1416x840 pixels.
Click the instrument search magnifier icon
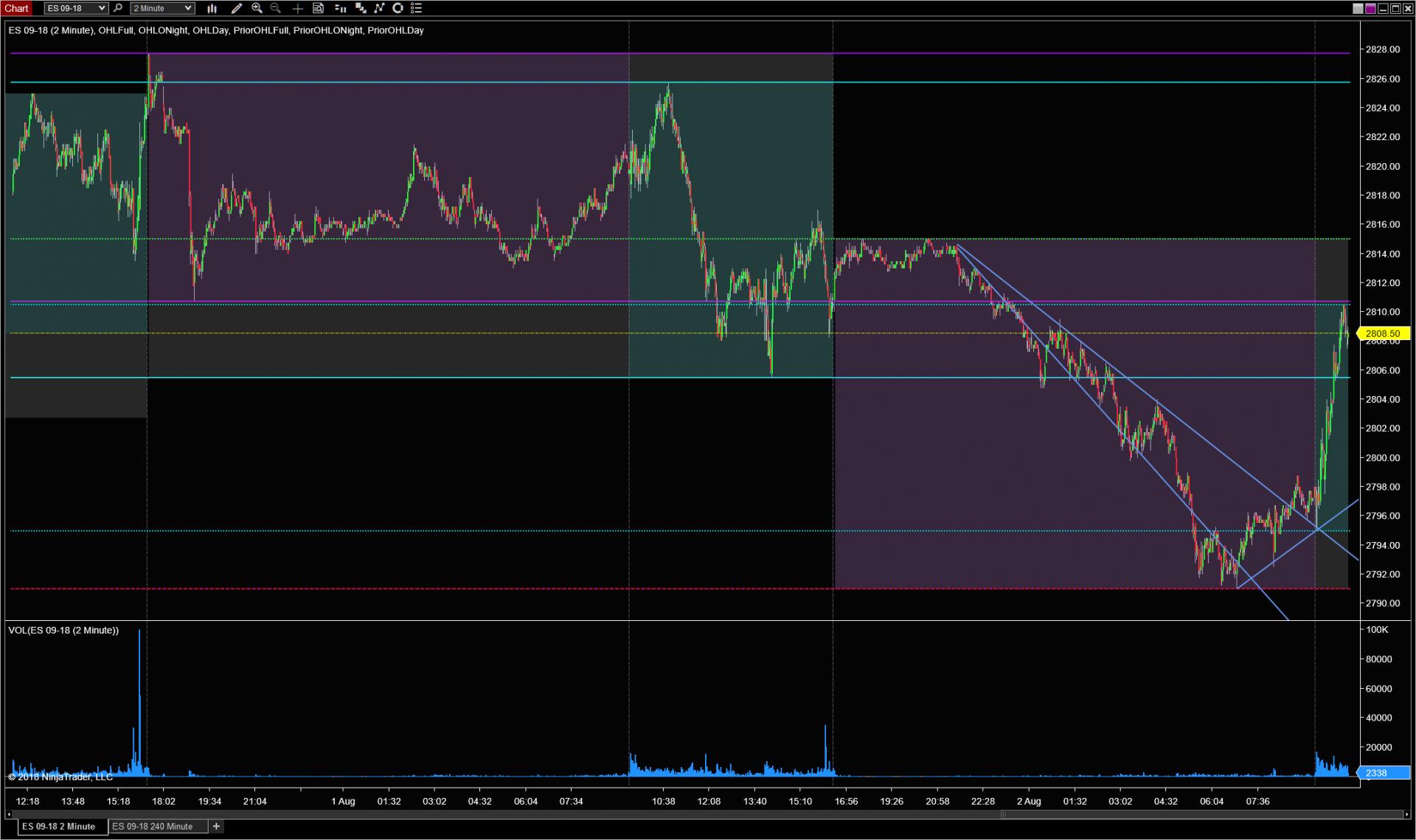point(117,8)
